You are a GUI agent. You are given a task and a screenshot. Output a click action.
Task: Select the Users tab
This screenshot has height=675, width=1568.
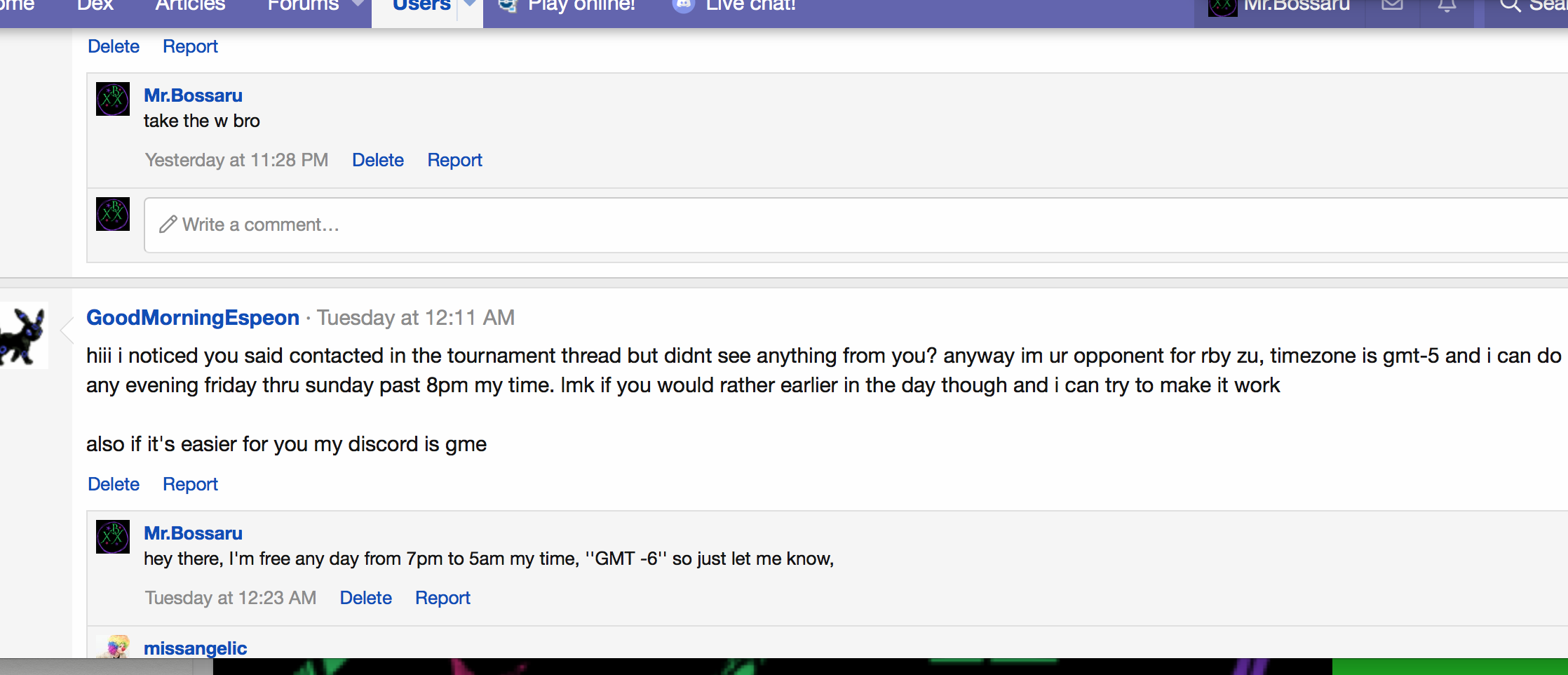coord(421,6)
